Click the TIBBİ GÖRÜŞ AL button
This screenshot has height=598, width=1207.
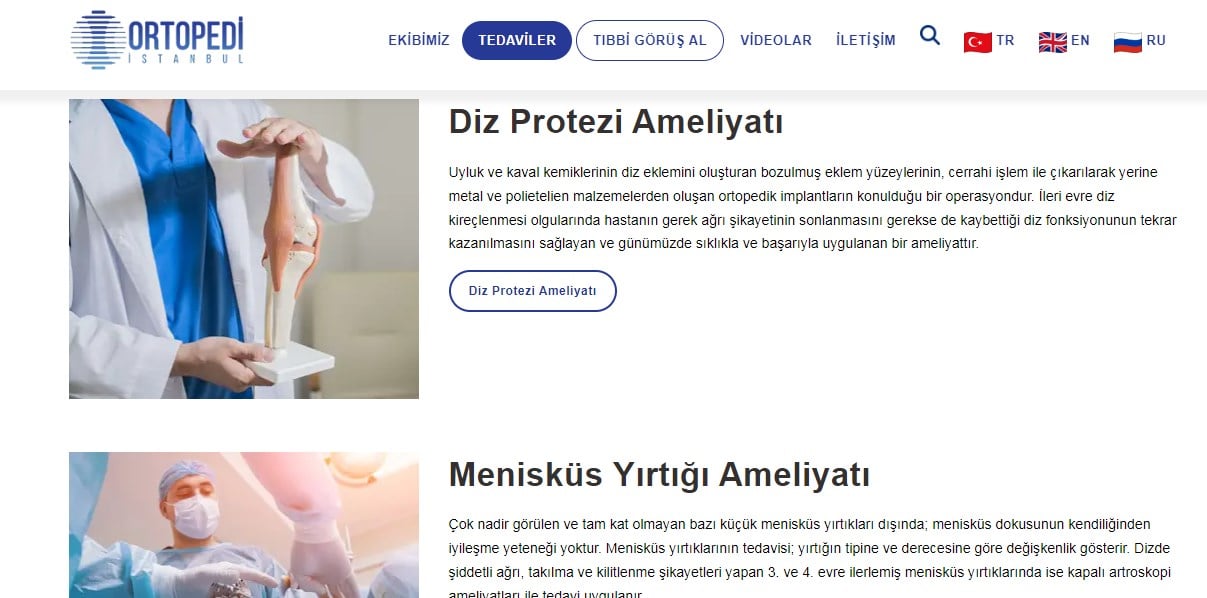(x=650, y=40)
